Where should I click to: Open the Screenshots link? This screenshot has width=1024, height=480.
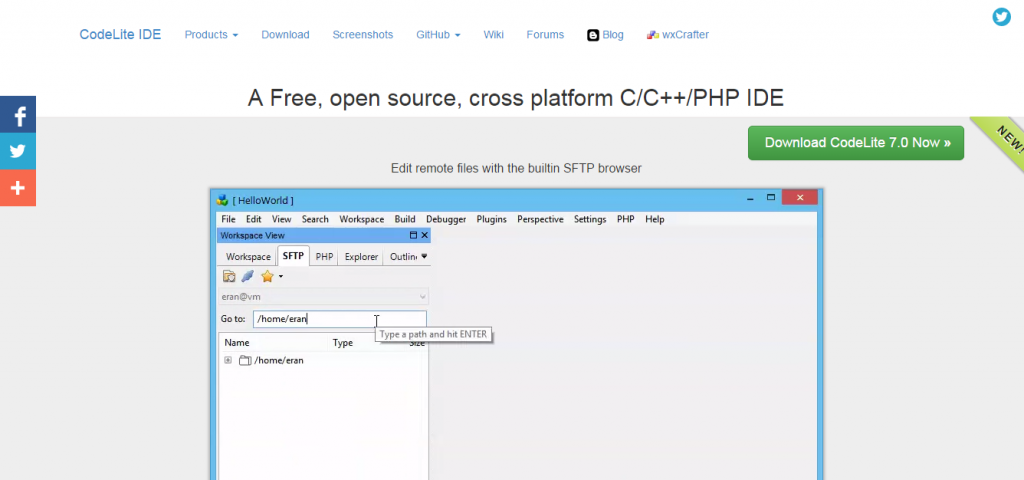tap(362, 35)
